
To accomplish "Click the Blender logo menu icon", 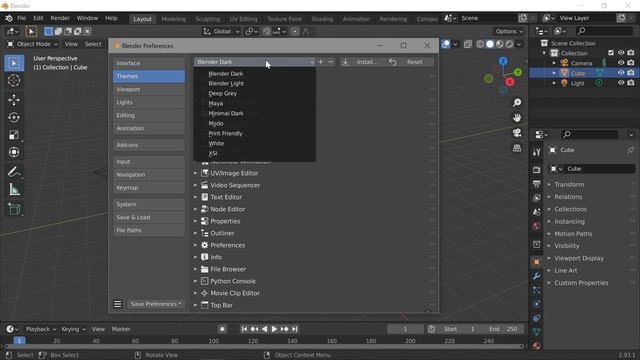I will pos(9,18).
